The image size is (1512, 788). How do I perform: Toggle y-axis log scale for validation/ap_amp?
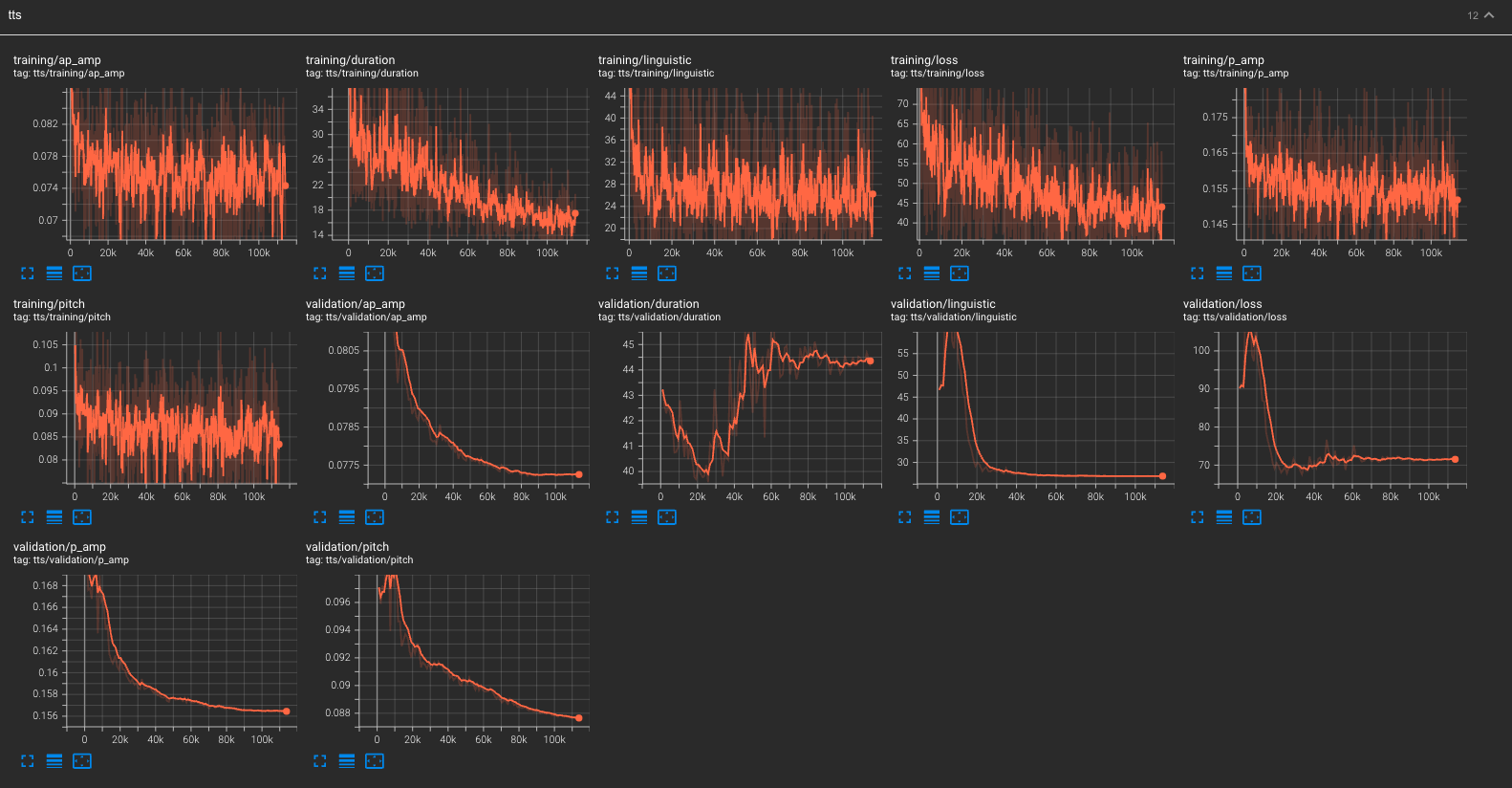tap(347, 517)
